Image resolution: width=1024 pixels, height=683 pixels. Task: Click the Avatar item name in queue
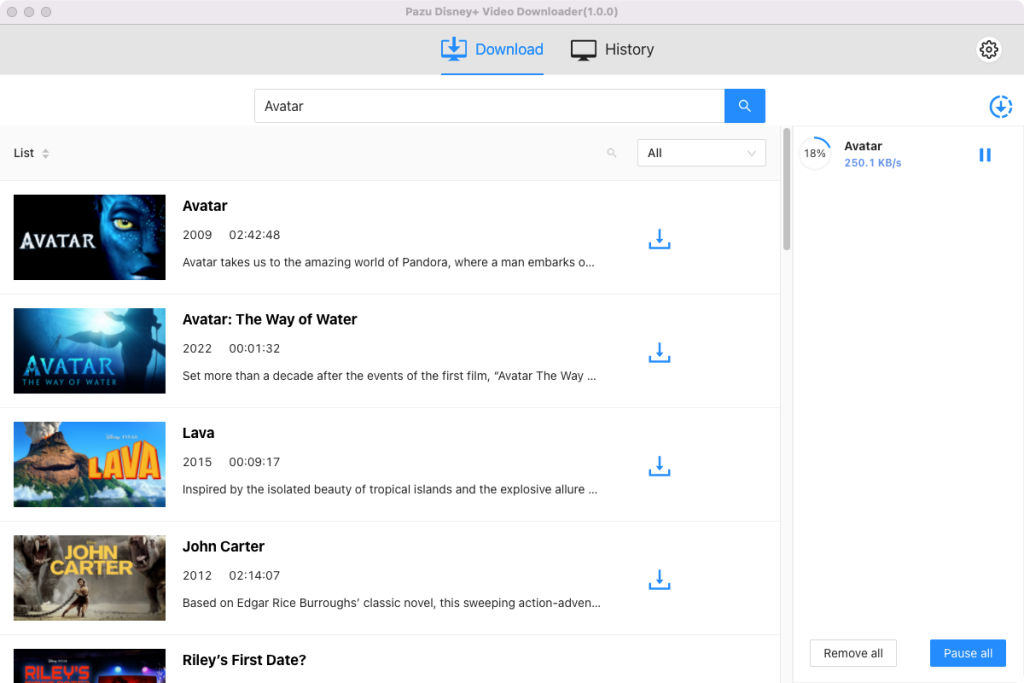(863, 146)
